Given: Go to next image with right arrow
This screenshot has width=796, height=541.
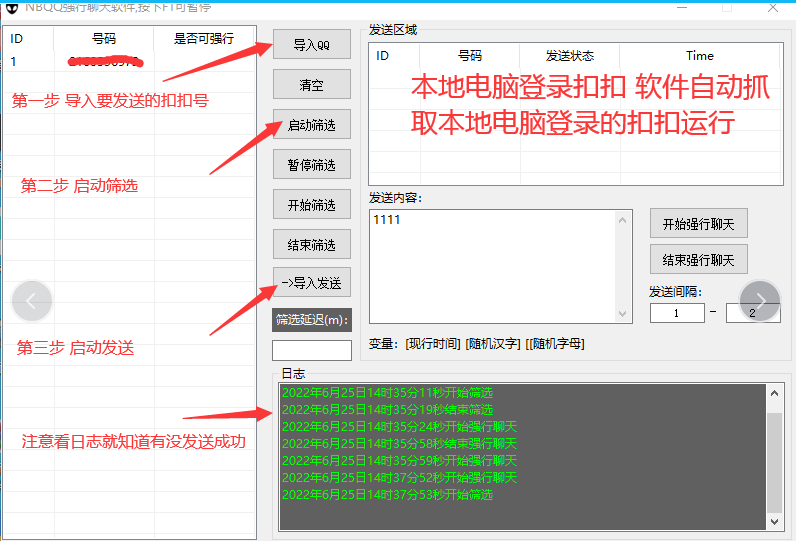Looking at the screenshot, I should click(x=760, y=301).
